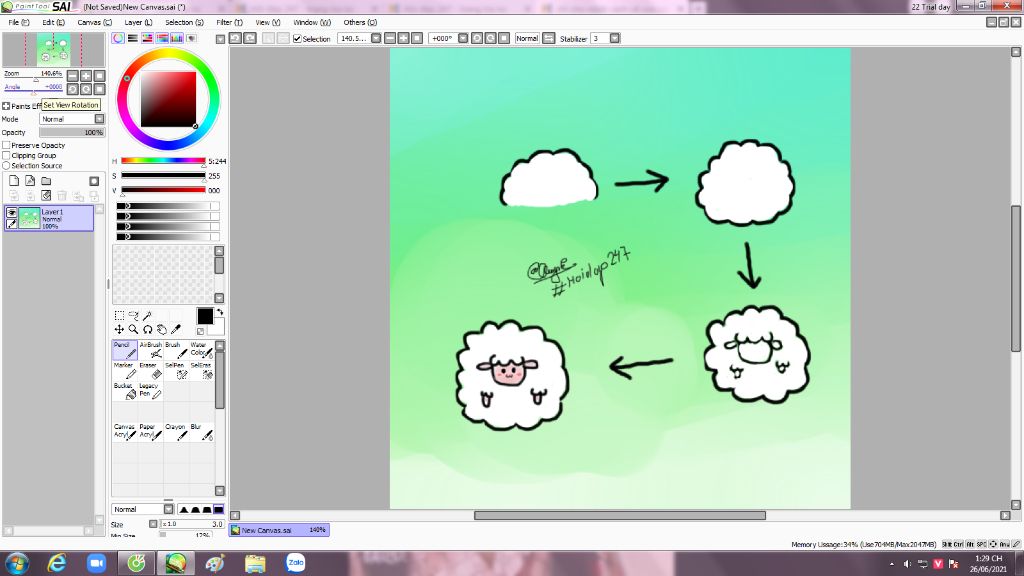Select the Crayon tool
Screen dimensions: 1024x576
point(176,431)
